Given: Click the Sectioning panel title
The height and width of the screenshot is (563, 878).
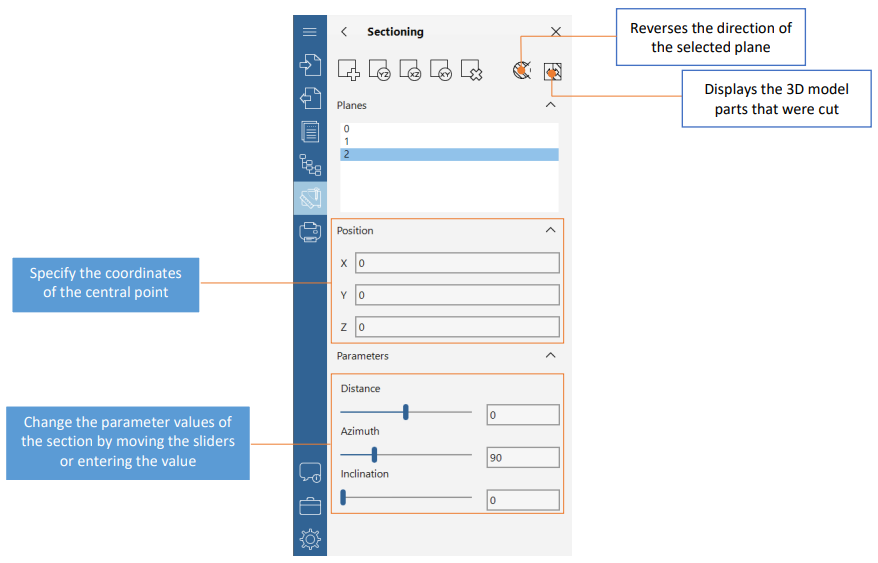Looking at the screenshot, I should pyautogui.click(x=395, y=32).
